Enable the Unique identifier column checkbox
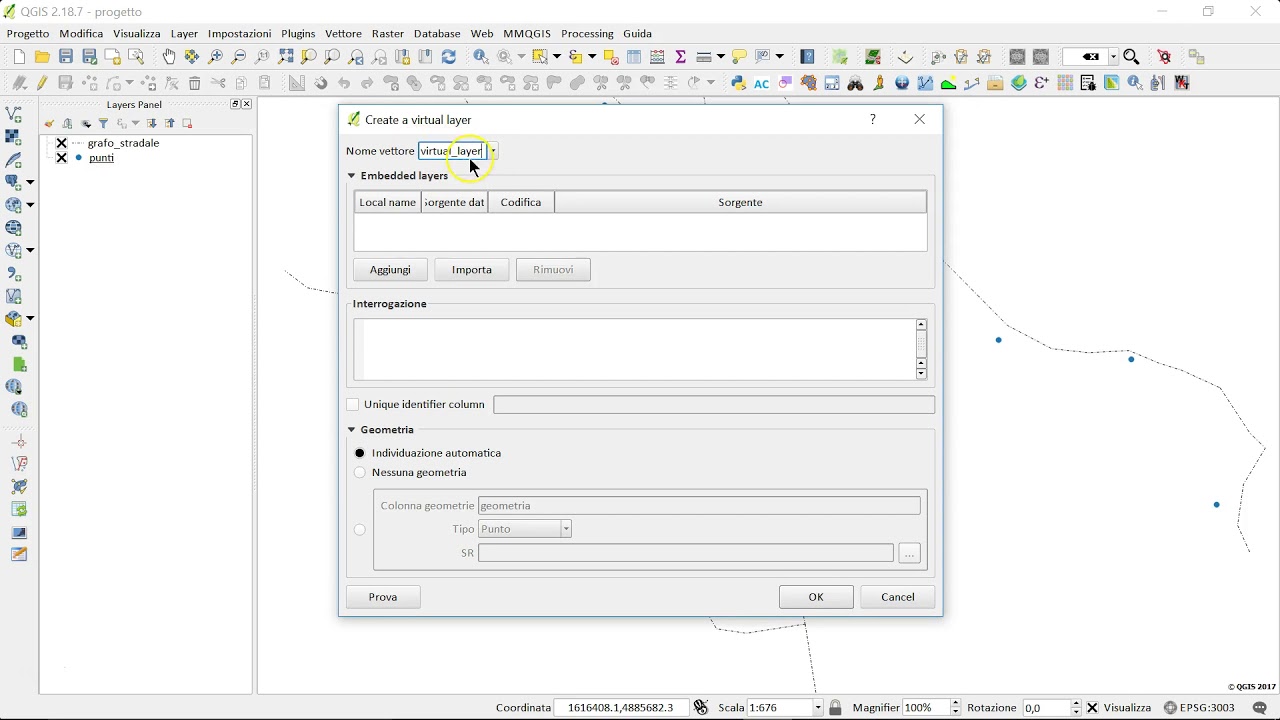This screenshot has width=1280, height=720. (352, 405)
